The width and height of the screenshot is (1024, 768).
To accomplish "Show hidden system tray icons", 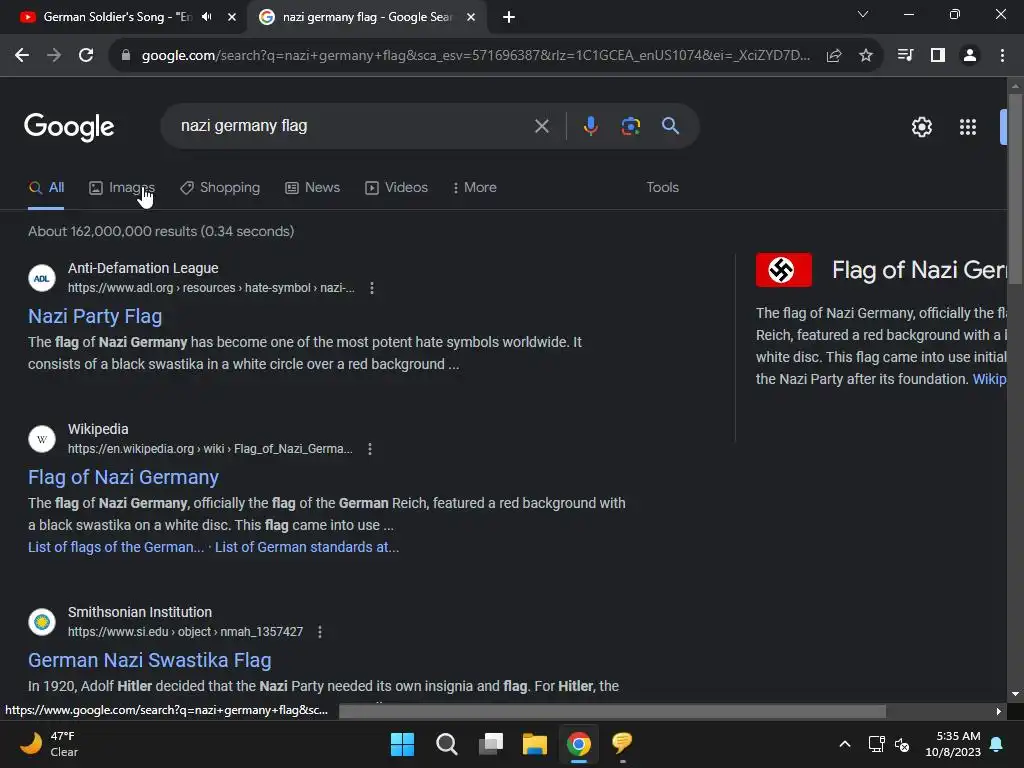I will (x=844, y=744).
